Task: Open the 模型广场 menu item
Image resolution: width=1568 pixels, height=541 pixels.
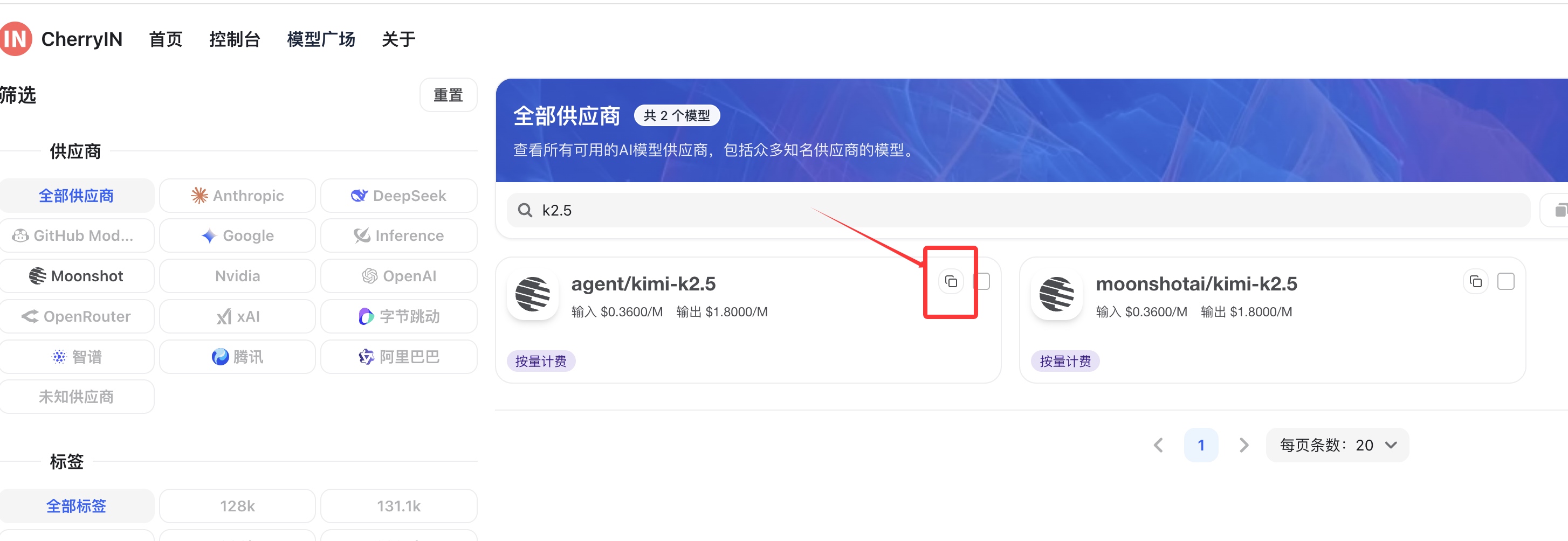Action: (321, 39)
